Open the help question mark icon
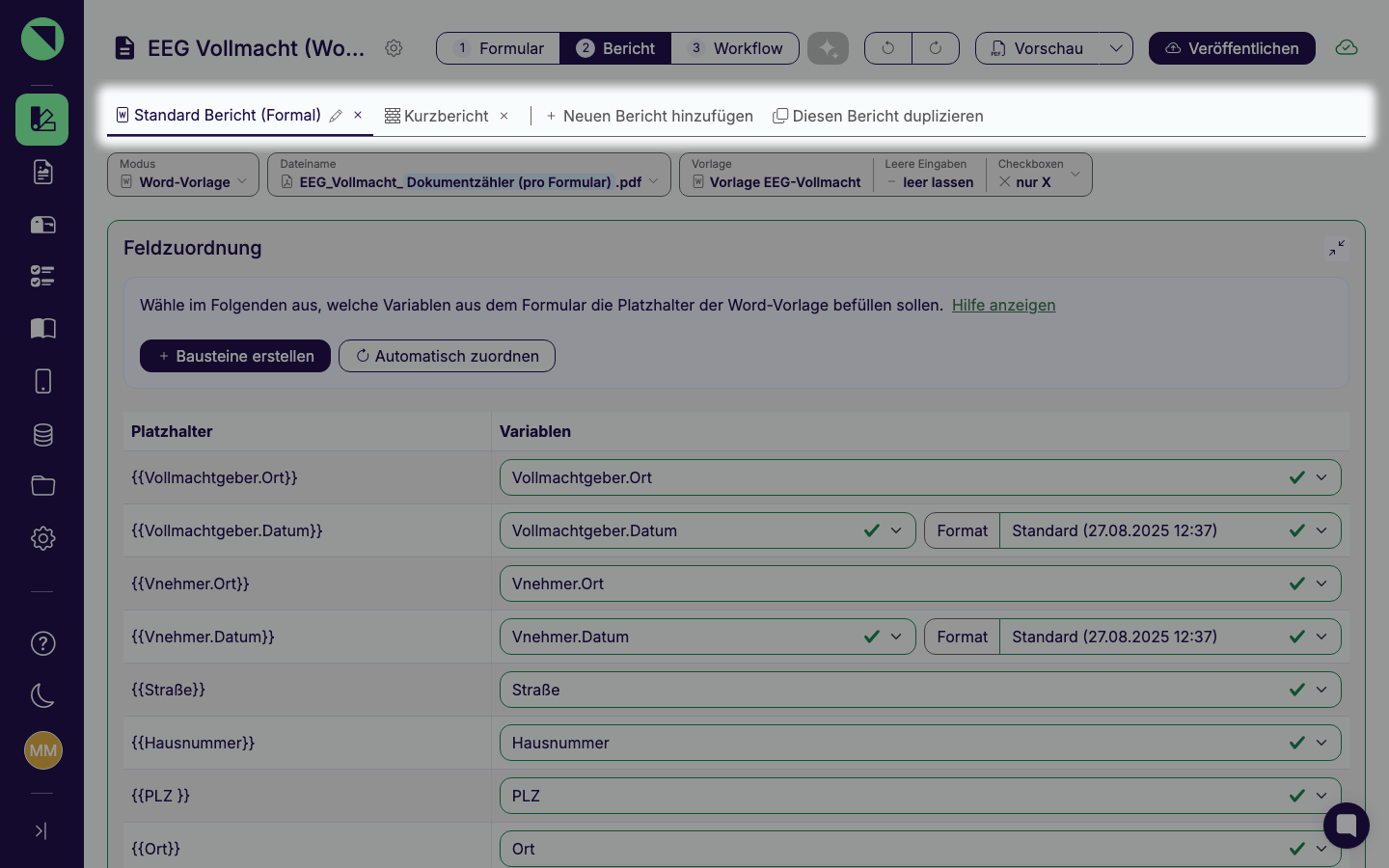 (x=42, y=643)
